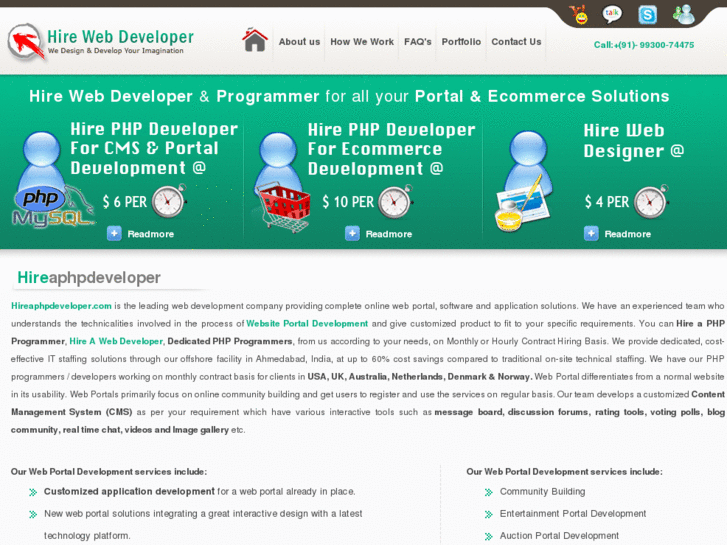Click the red shopping cart icon
The image size is (727, 545).
click(282, 207)
